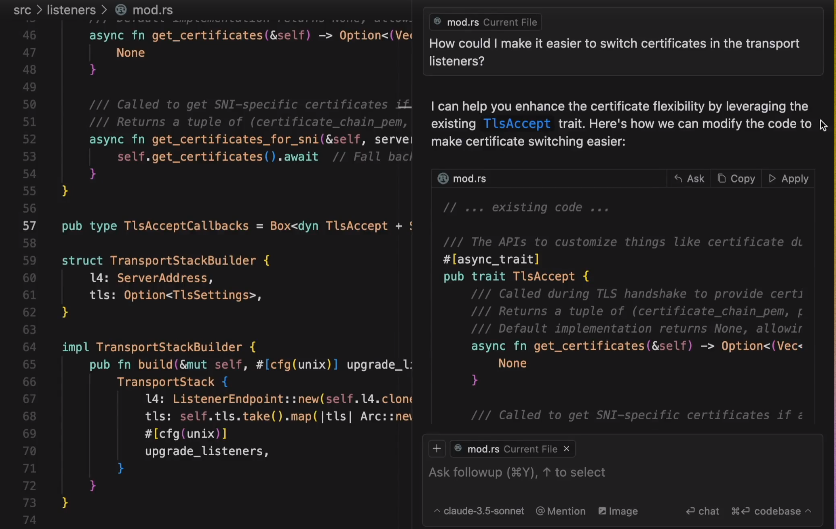Click src in the breadcrumb path
Screen dimensions: 836x529
[22, 10]
